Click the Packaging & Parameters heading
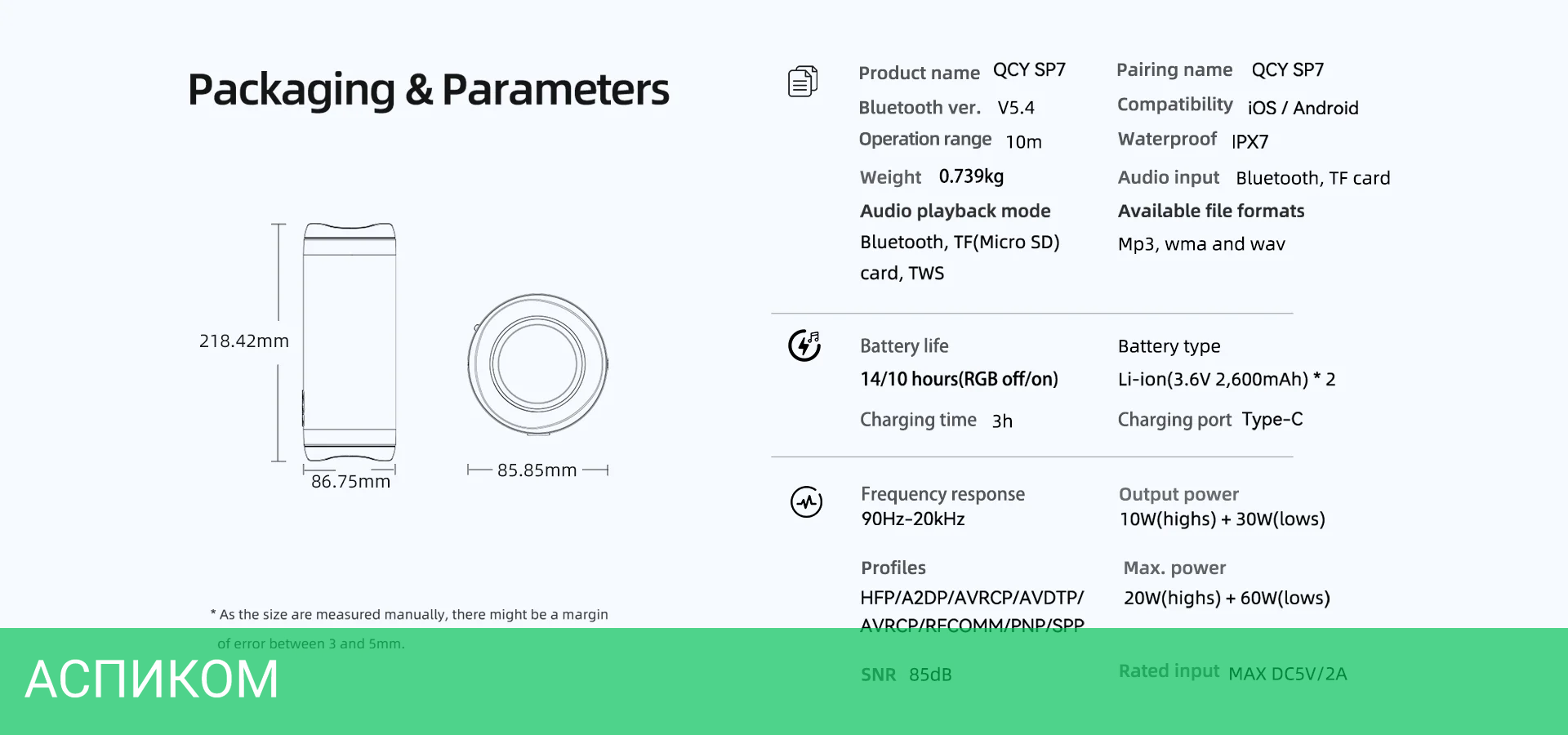This screenshot has width=1568, height=735. (428, 90)
